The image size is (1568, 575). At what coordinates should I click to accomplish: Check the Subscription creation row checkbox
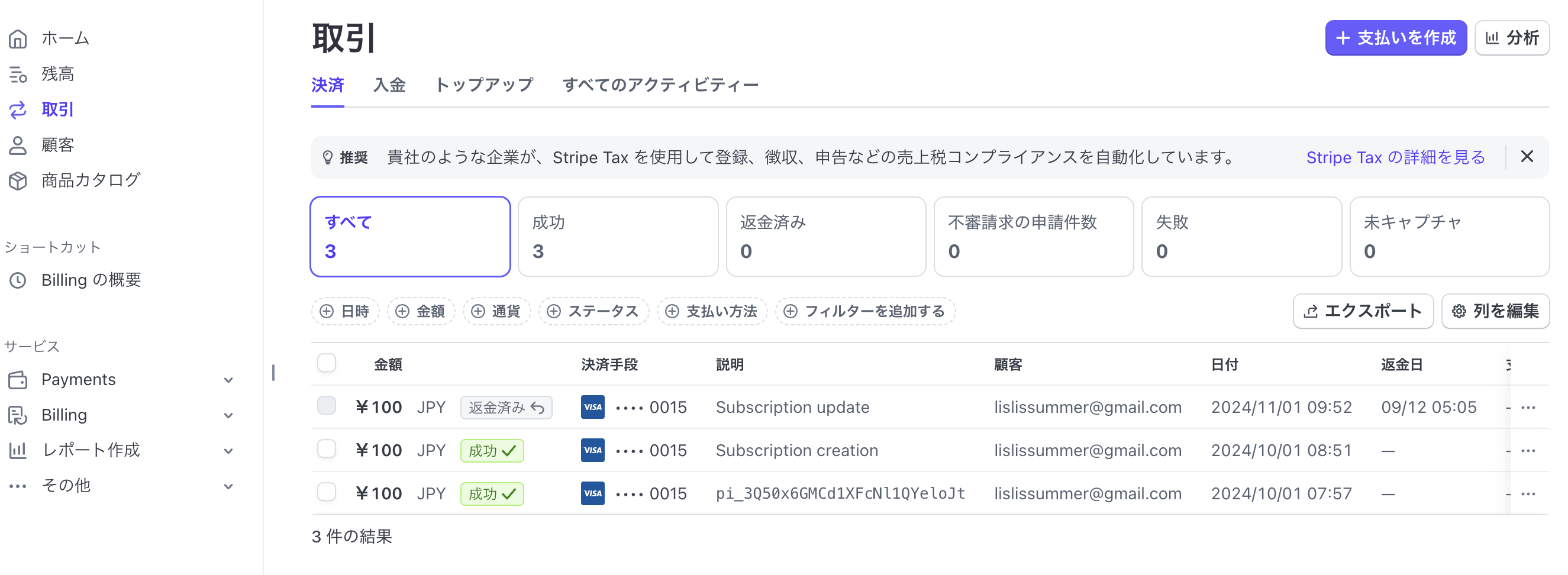[327, 450]
